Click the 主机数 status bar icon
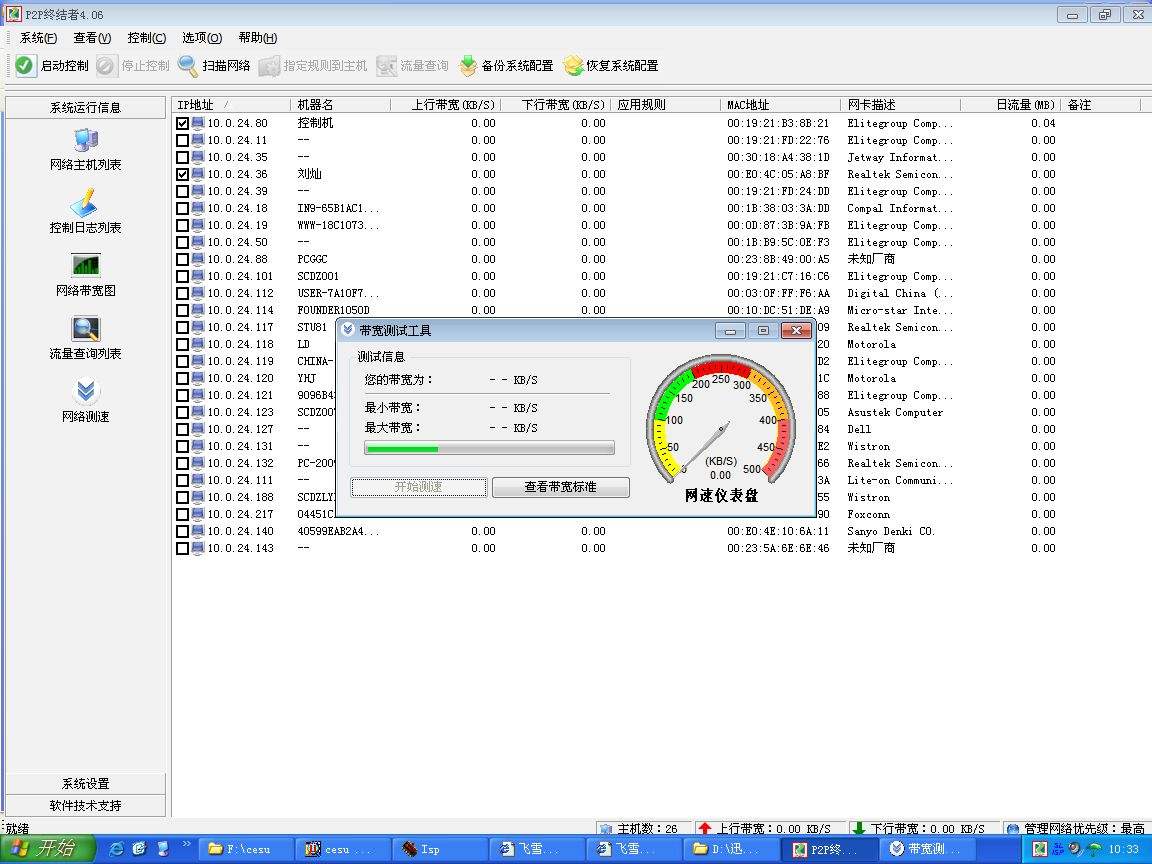 pos(605,829)
